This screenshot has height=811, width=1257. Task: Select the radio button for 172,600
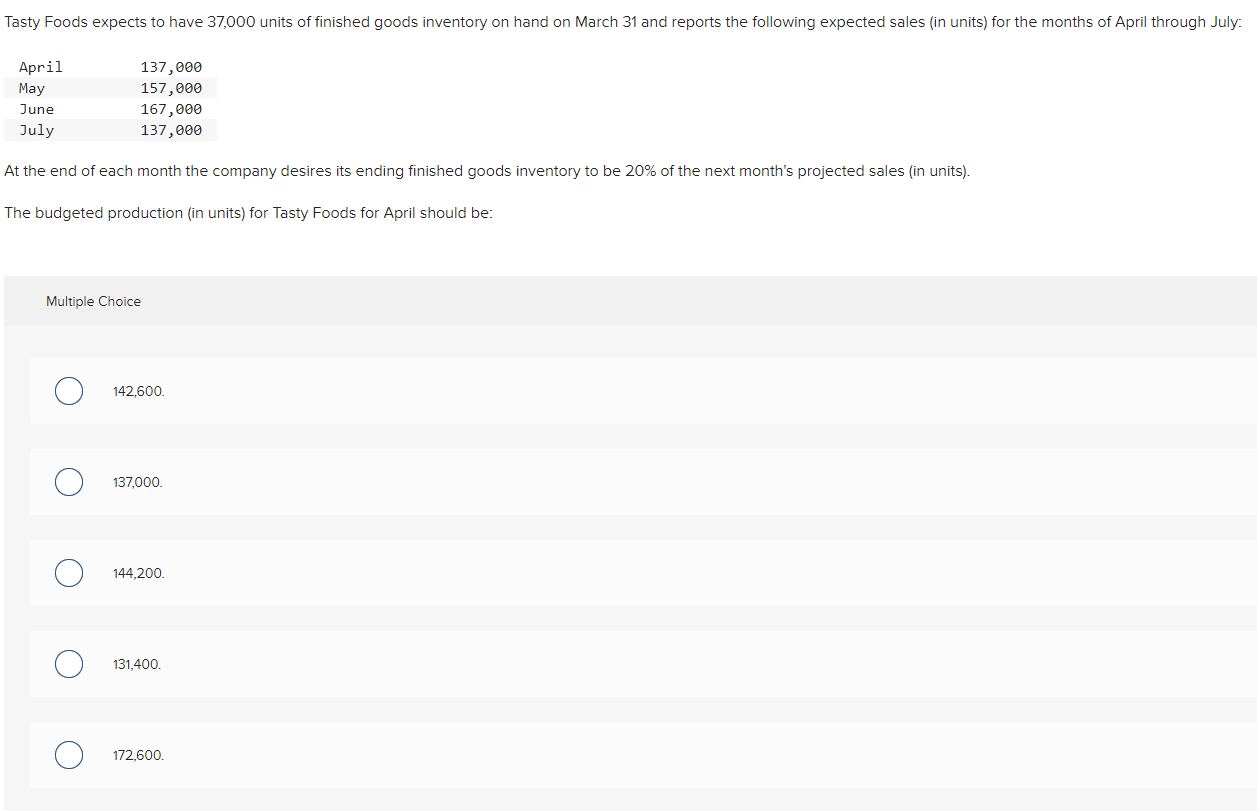(69, 755)
